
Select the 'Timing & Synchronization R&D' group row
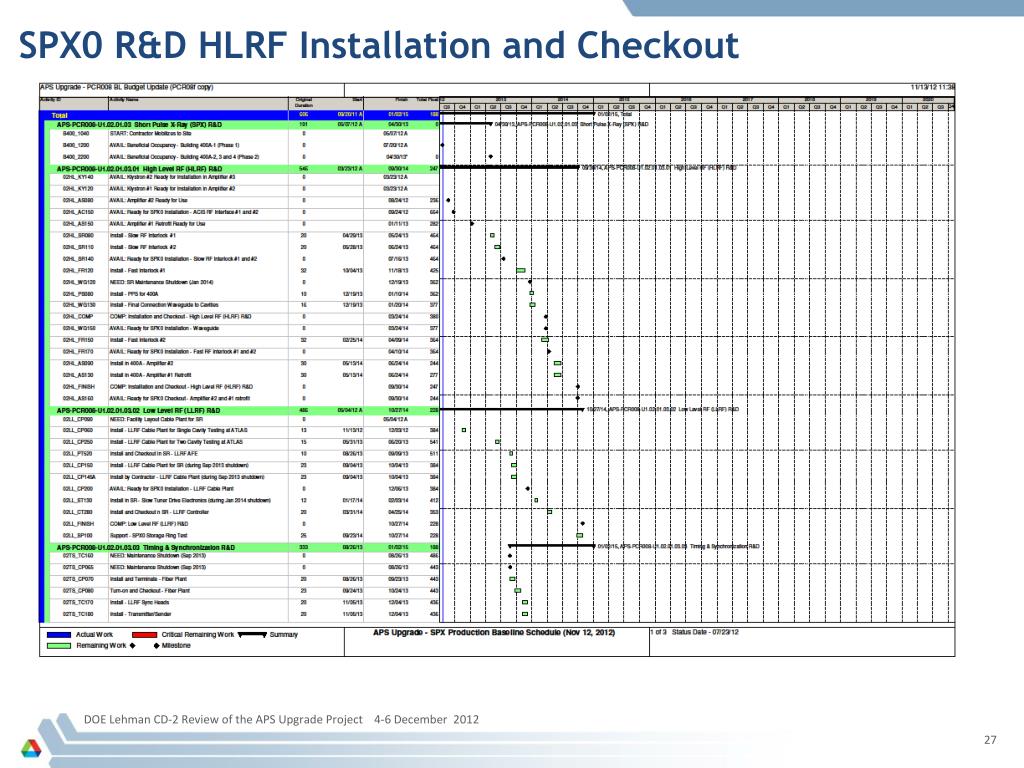(x=245, y=547)
